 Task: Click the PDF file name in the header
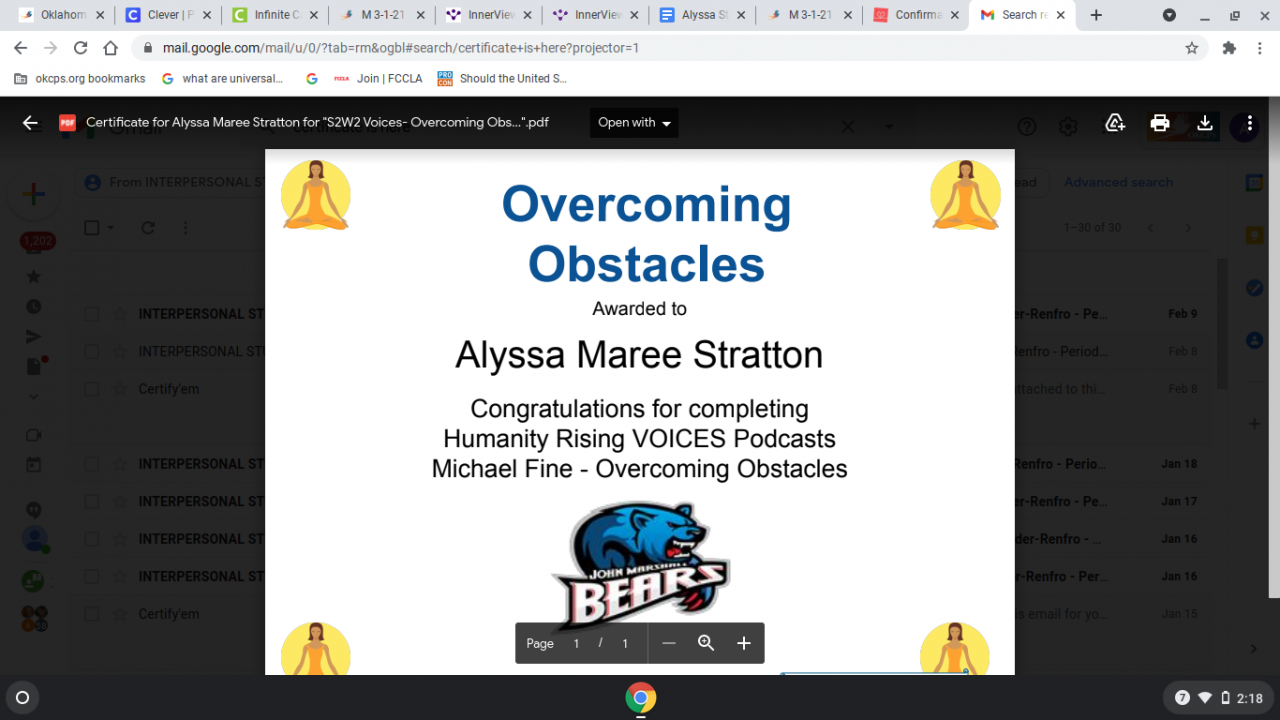(x=317, y=123)
